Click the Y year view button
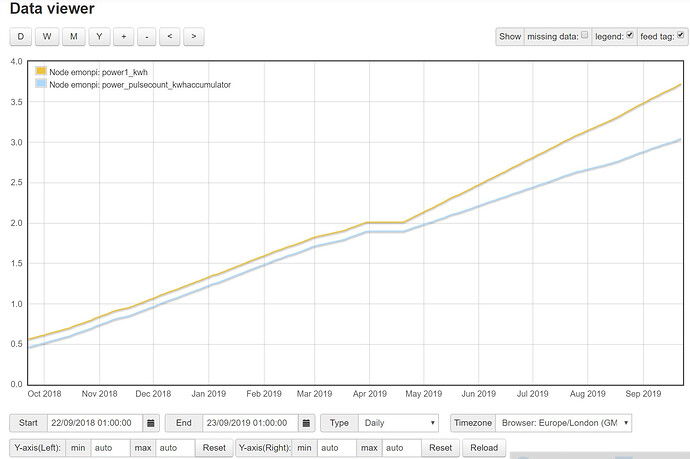The width and height of the screenshot is (690, 459). 99,37
